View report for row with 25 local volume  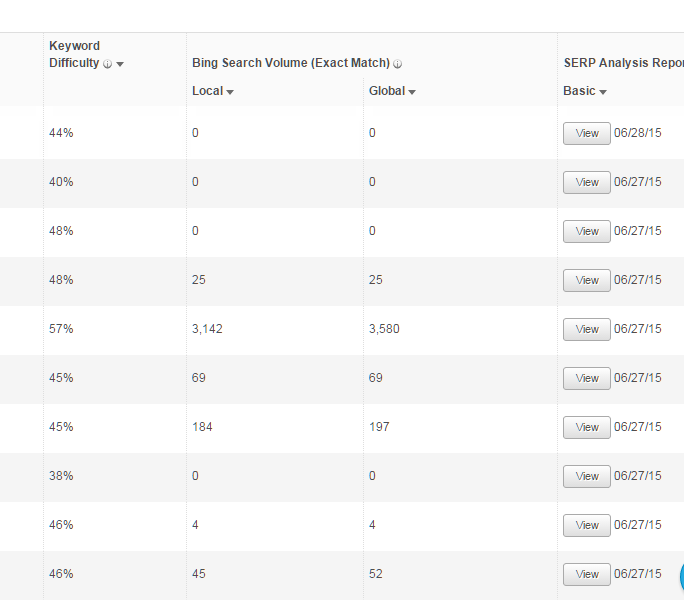tap(587, 280)
